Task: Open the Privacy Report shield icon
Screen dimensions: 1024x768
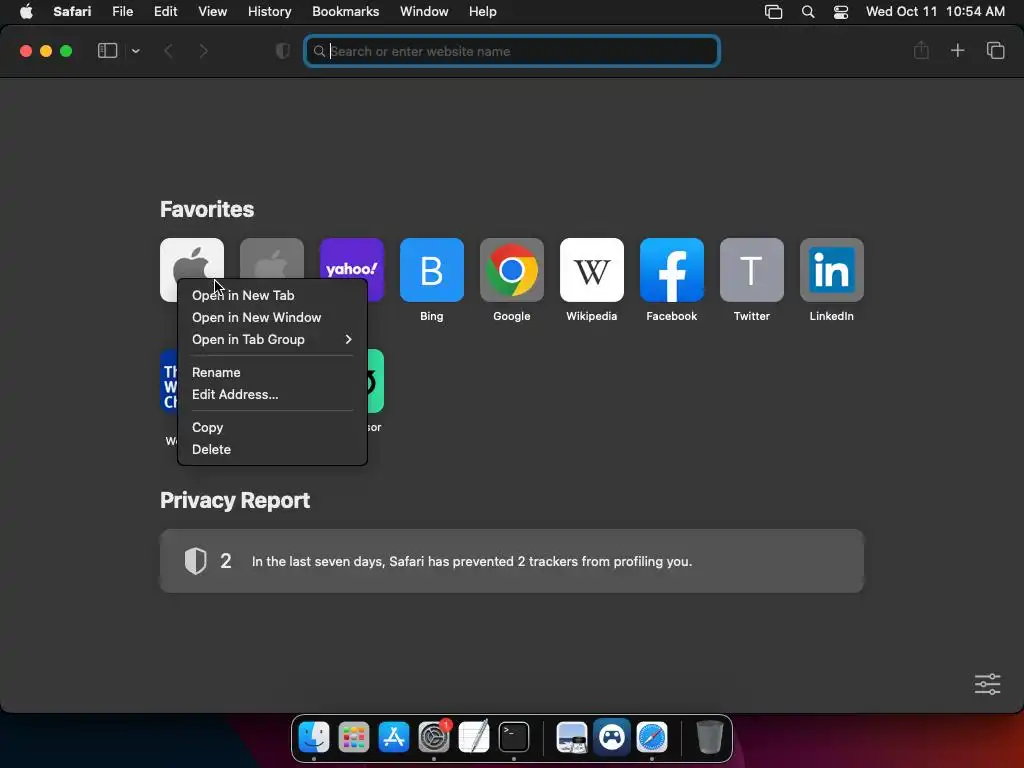Action: [283, 51]
